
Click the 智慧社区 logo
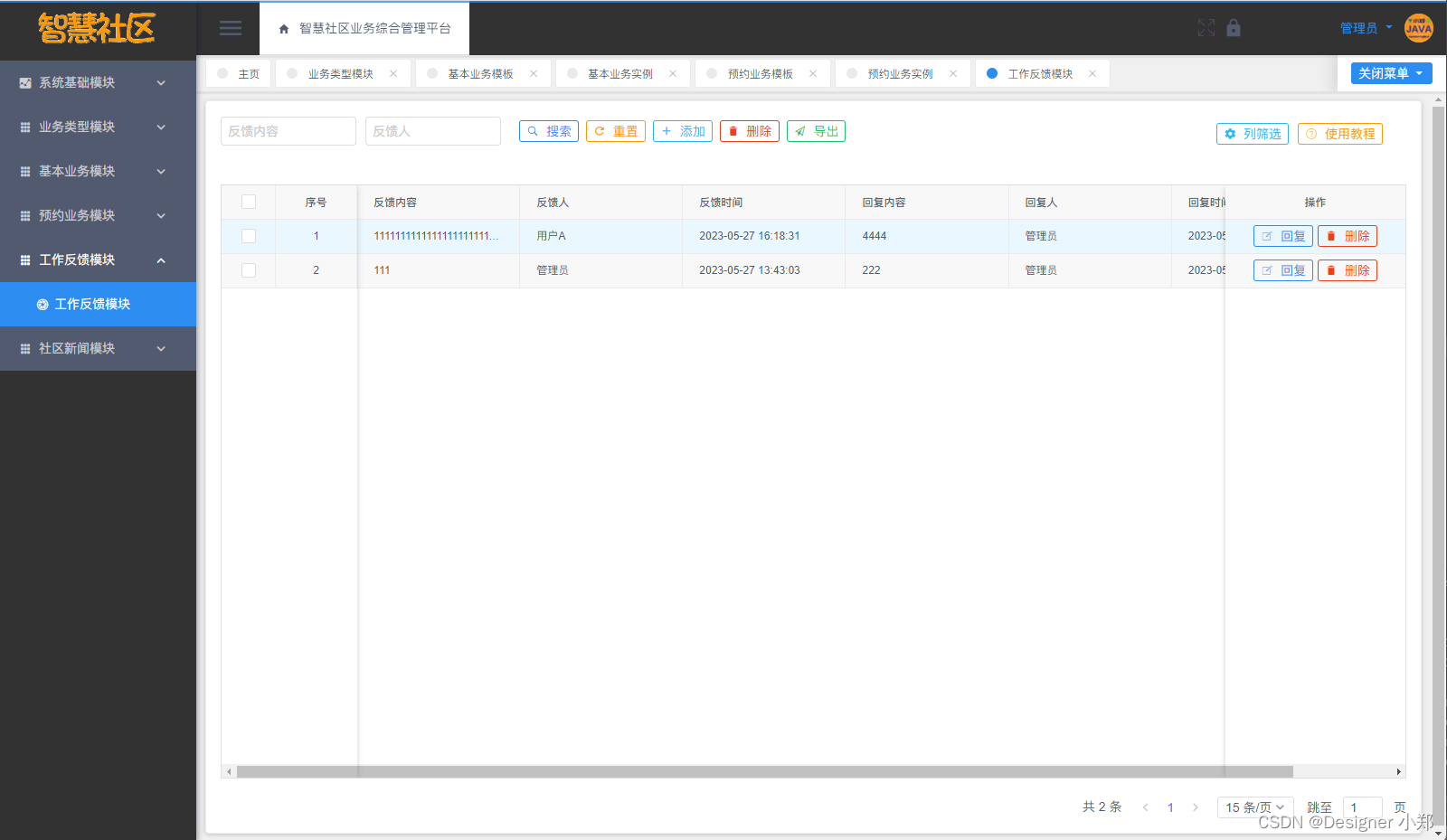[97, 28]
